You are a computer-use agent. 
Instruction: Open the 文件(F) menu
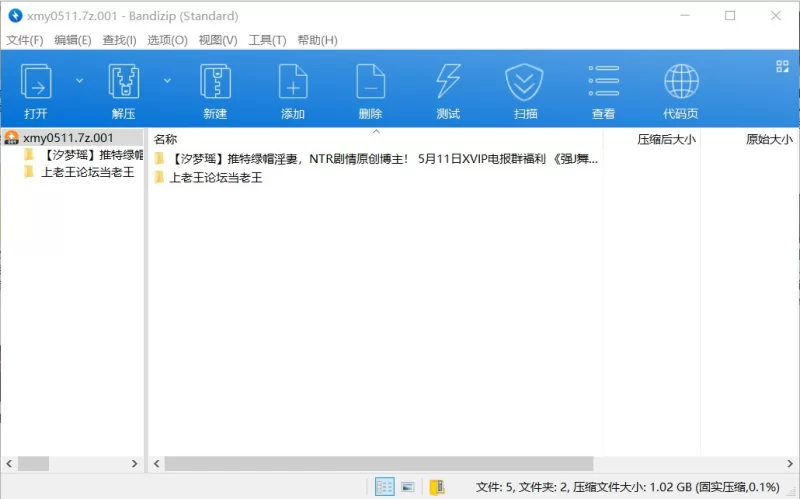pyautogui.click(x=24, y=40)
